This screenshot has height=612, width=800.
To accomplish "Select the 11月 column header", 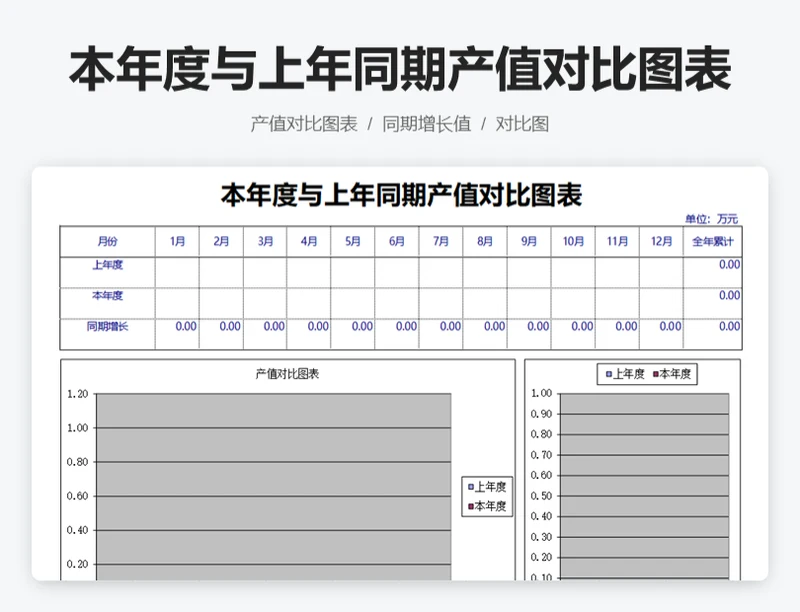I will click(x=617, y=241).
